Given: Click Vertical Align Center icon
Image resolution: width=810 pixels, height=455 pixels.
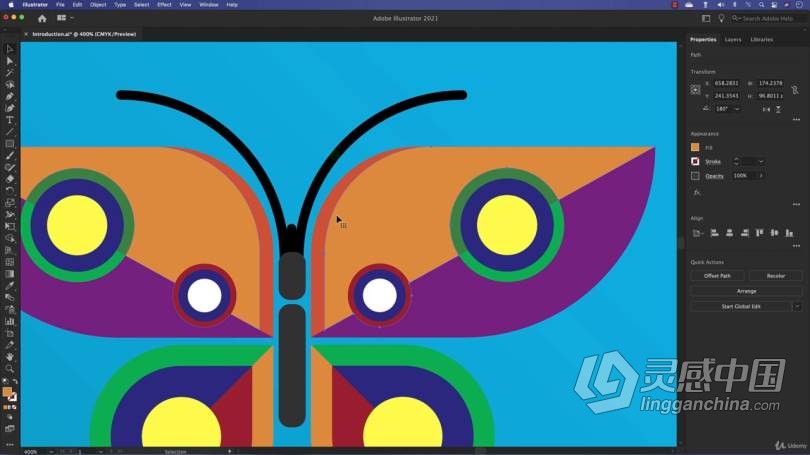Looking at the screenshot, I should click(x=774, y=233).
